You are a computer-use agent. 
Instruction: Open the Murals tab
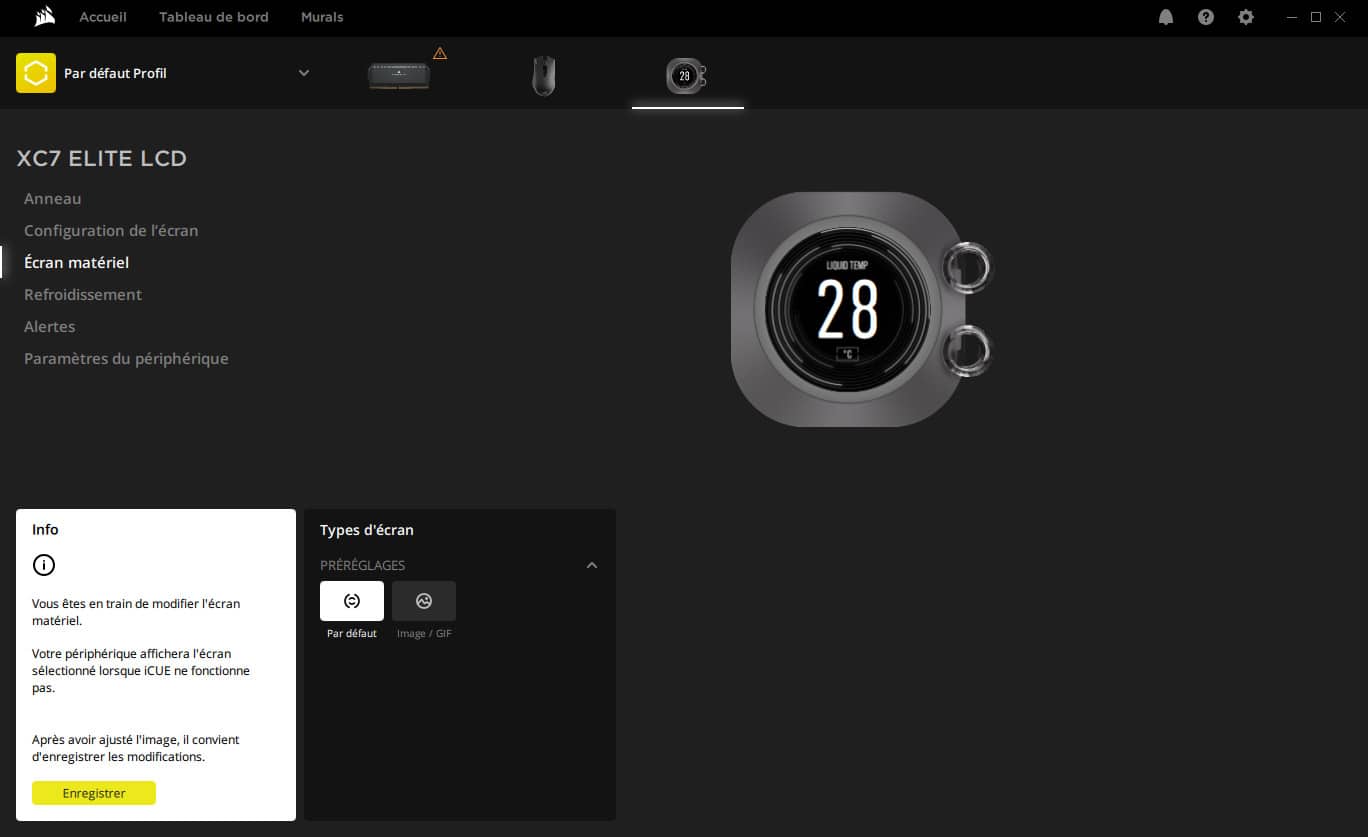[x=322, y=17]
